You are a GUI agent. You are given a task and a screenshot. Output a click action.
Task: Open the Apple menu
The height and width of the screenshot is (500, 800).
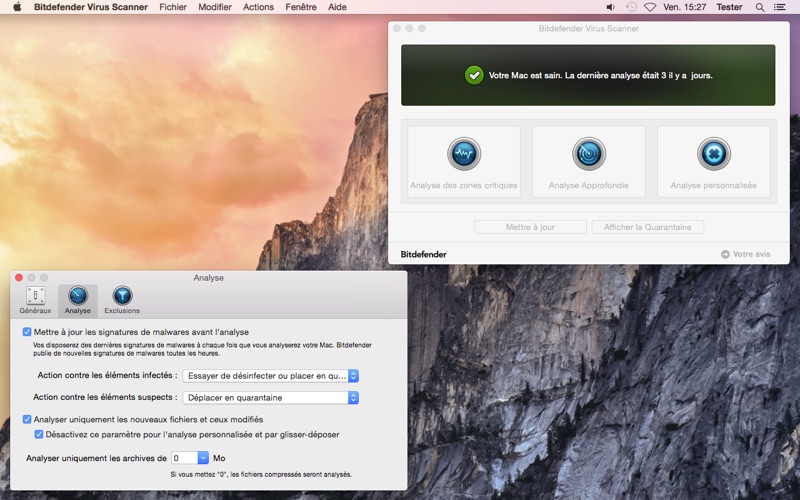pyautogui.click(x=17, y=7)
